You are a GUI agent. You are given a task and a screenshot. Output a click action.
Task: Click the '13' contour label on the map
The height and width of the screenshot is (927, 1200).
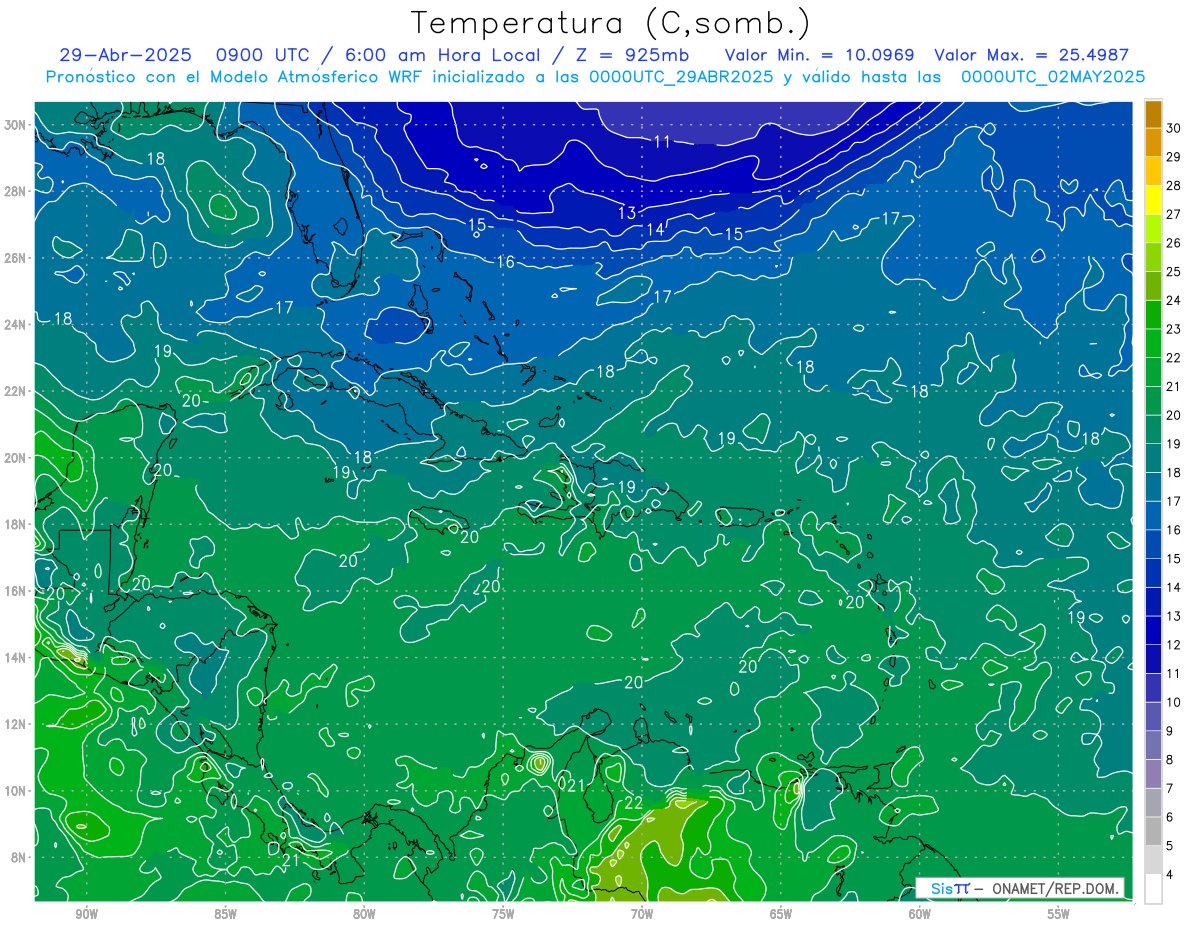point(627,212)
